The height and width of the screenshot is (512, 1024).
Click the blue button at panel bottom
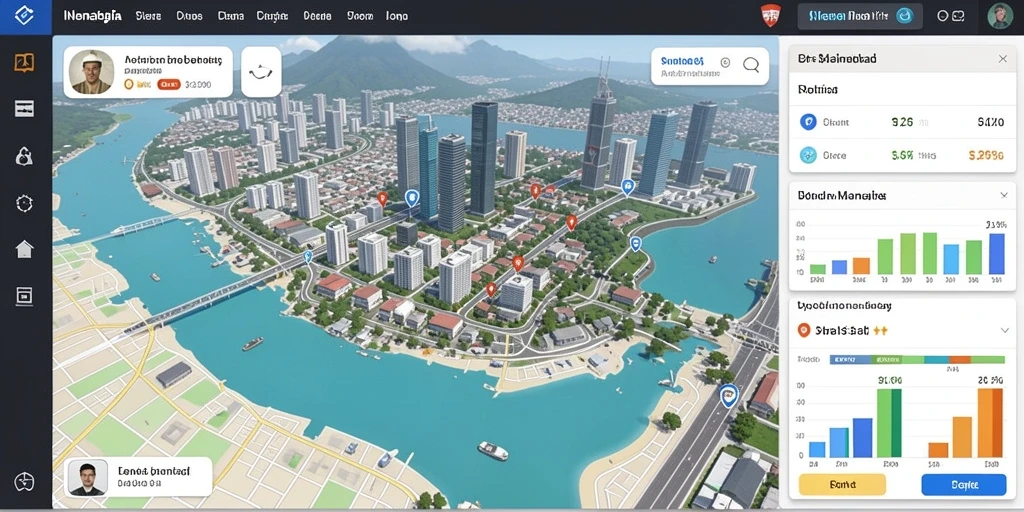pos(964,485)
